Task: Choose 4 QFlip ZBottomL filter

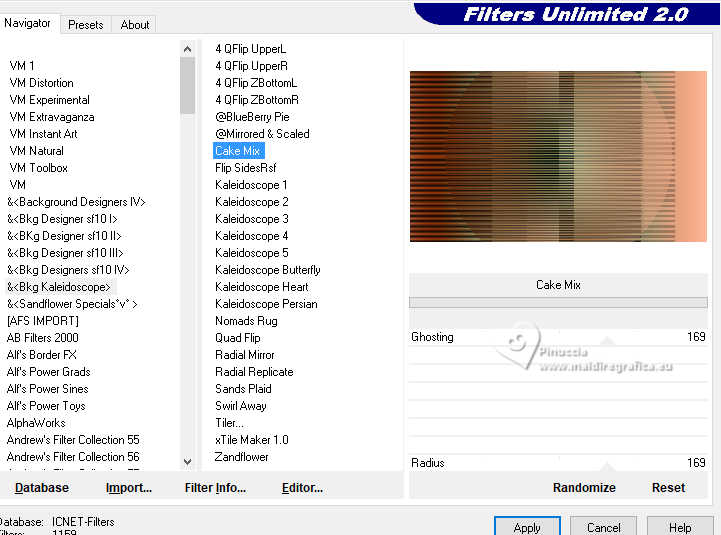Action: 256,83
